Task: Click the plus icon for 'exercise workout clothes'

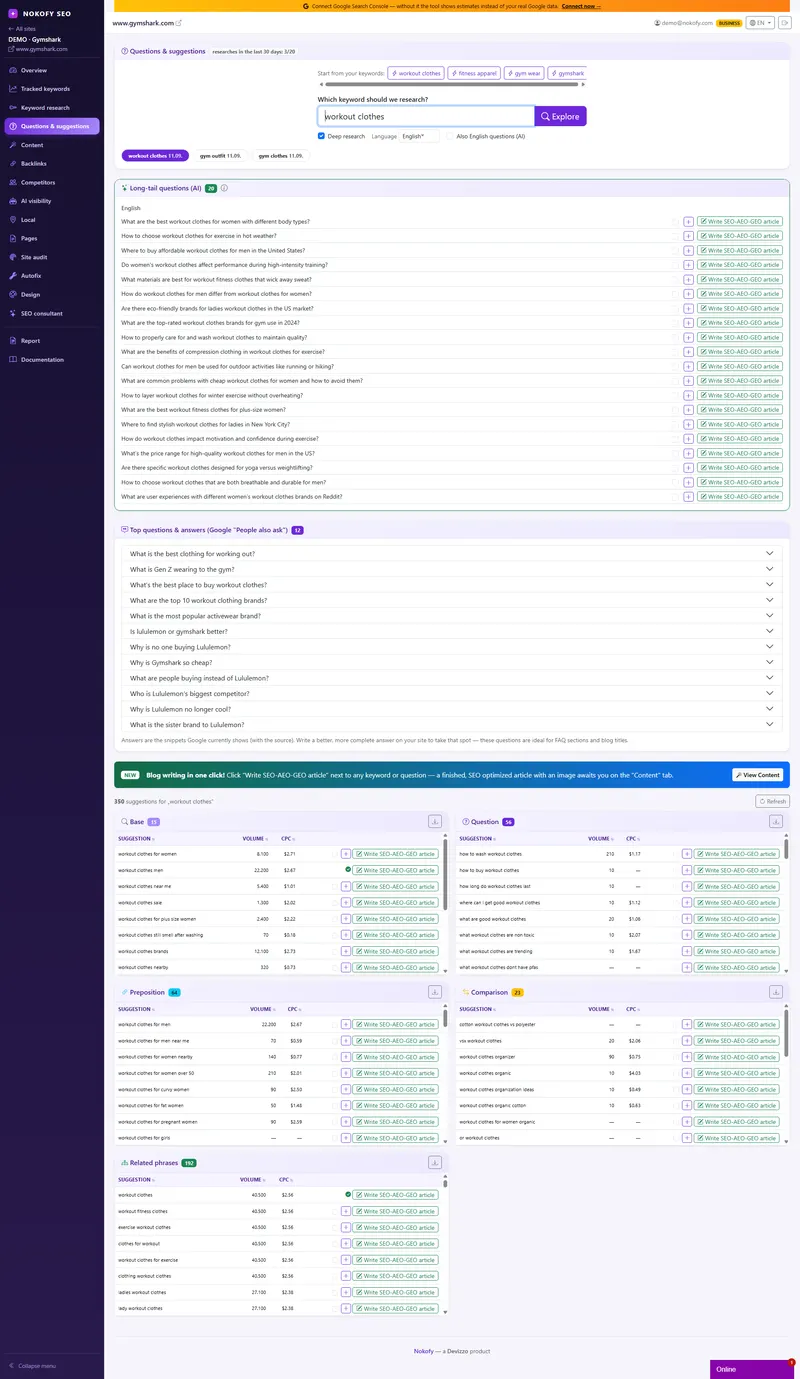Action: click(346, 1227)
